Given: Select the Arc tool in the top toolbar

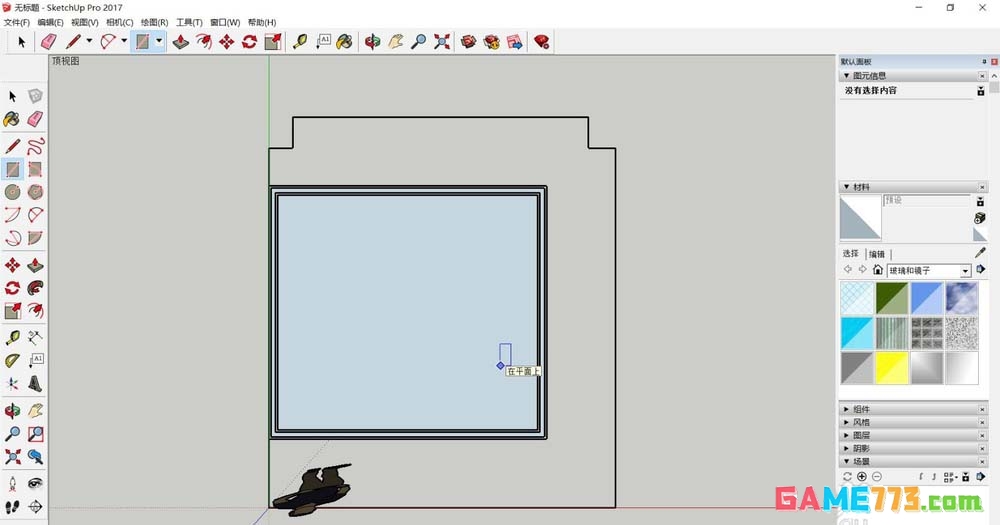Looking at the screenshot, I should [x=108, y=42].
